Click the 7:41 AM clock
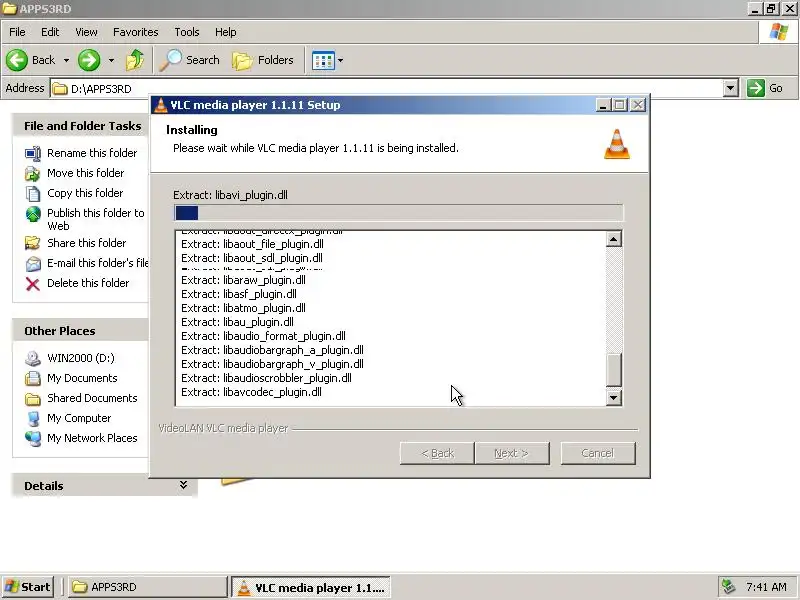This screenshot has width=800, height=600. pyautogui.click(x=766, y=587)
